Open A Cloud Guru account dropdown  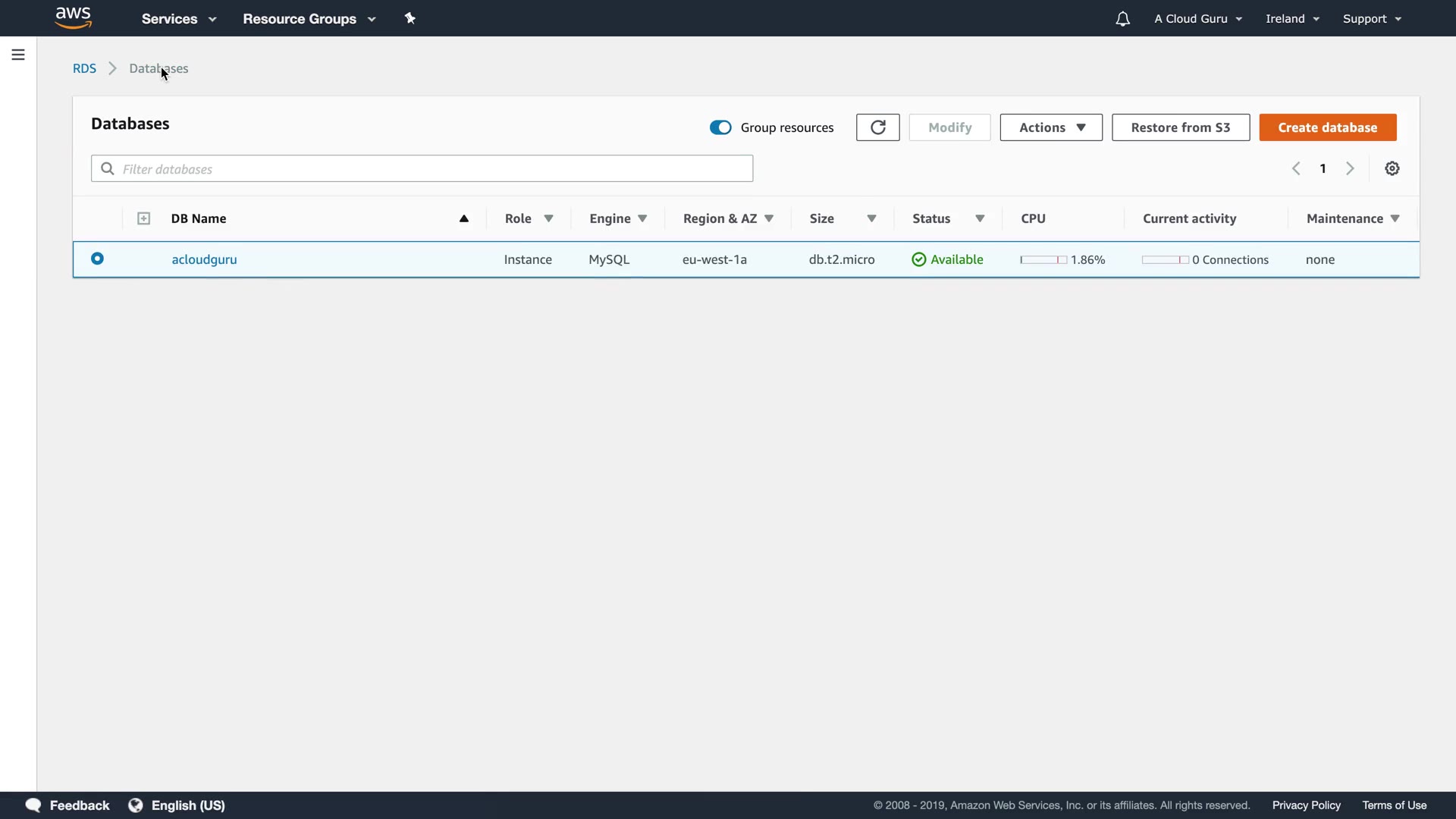[1198, 19]
